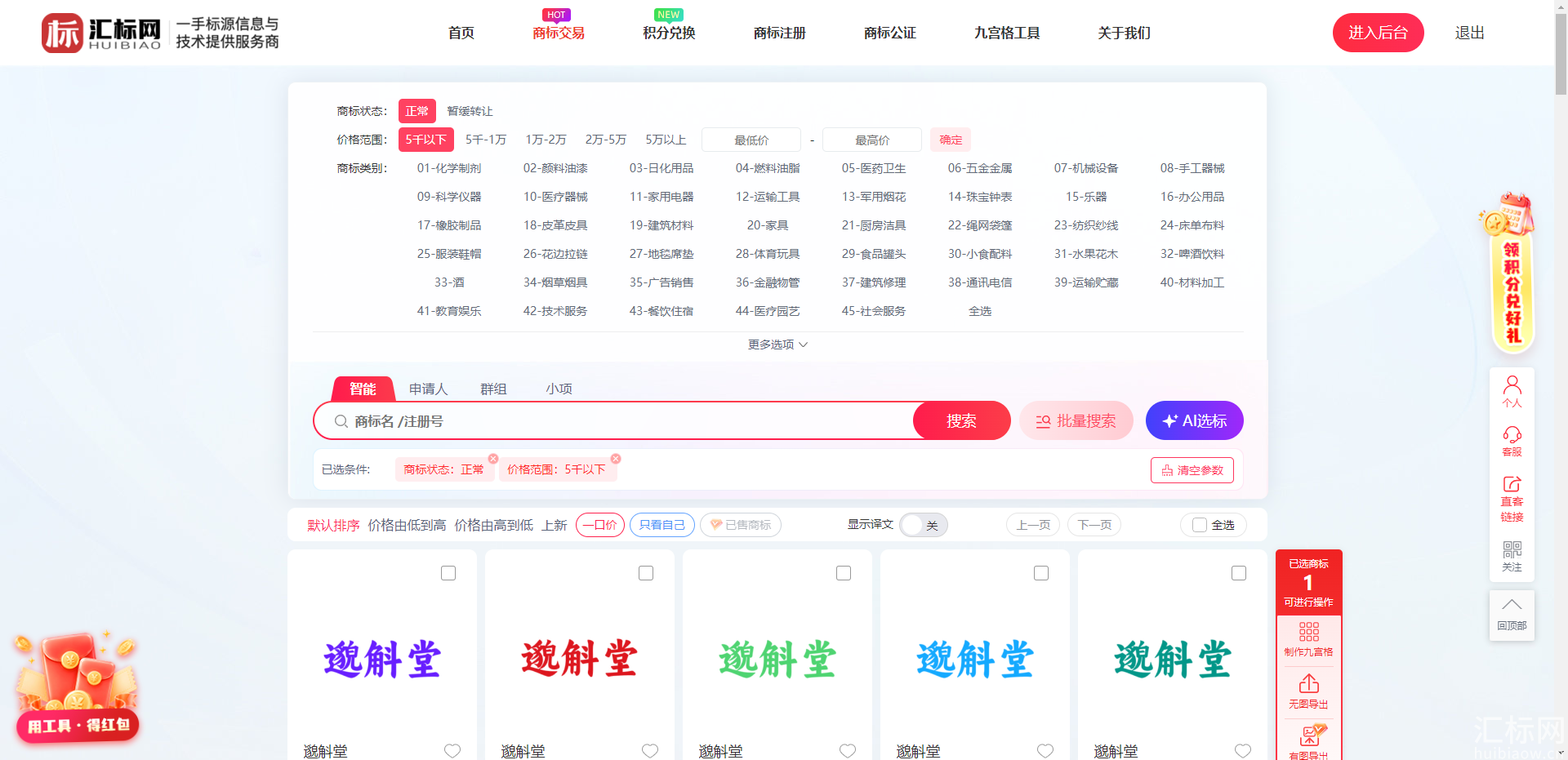Toggle the 一口价 filter pill
The width and height of the screenshot is (1568, 760).
[600, 525]
